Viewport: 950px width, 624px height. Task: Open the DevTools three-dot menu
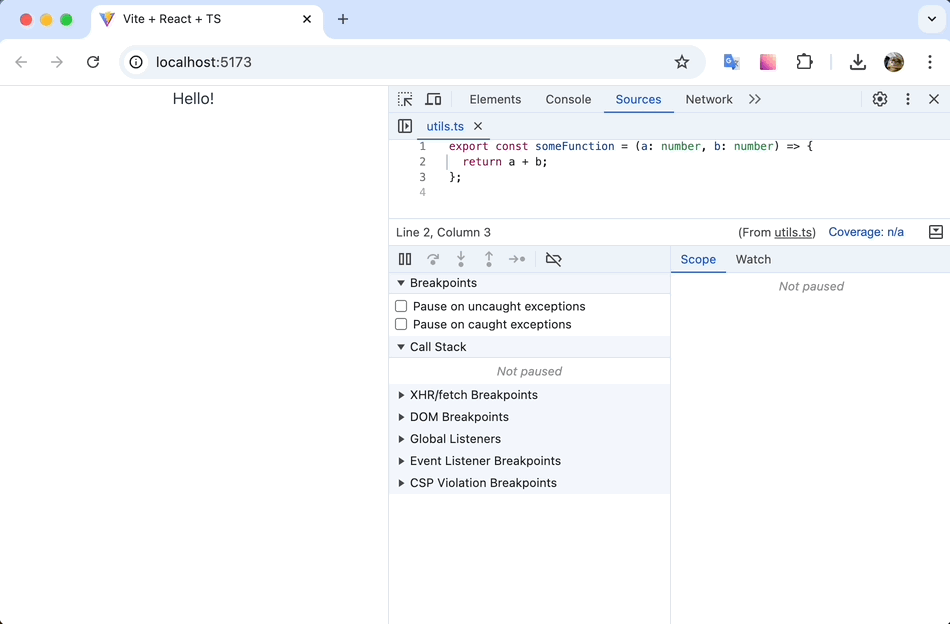click(x=908, y=99)
